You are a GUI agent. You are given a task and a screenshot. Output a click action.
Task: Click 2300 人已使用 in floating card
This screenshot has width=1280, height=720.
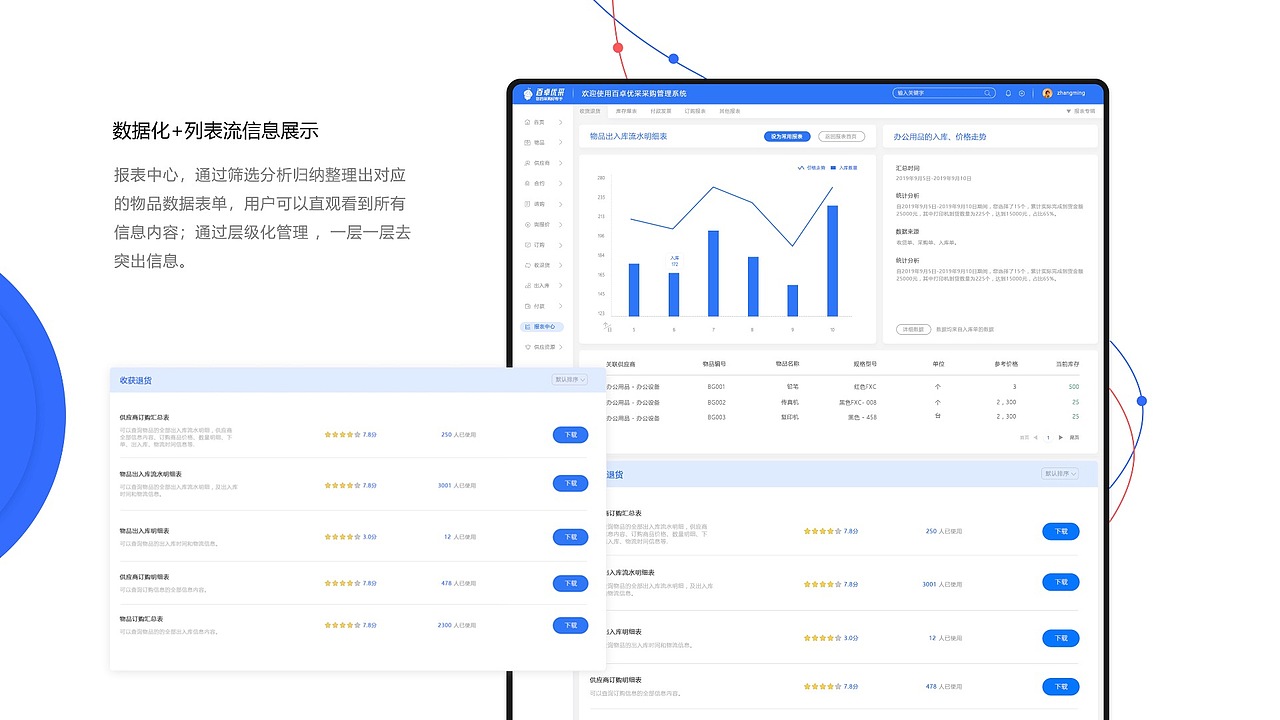click(457, 625)
